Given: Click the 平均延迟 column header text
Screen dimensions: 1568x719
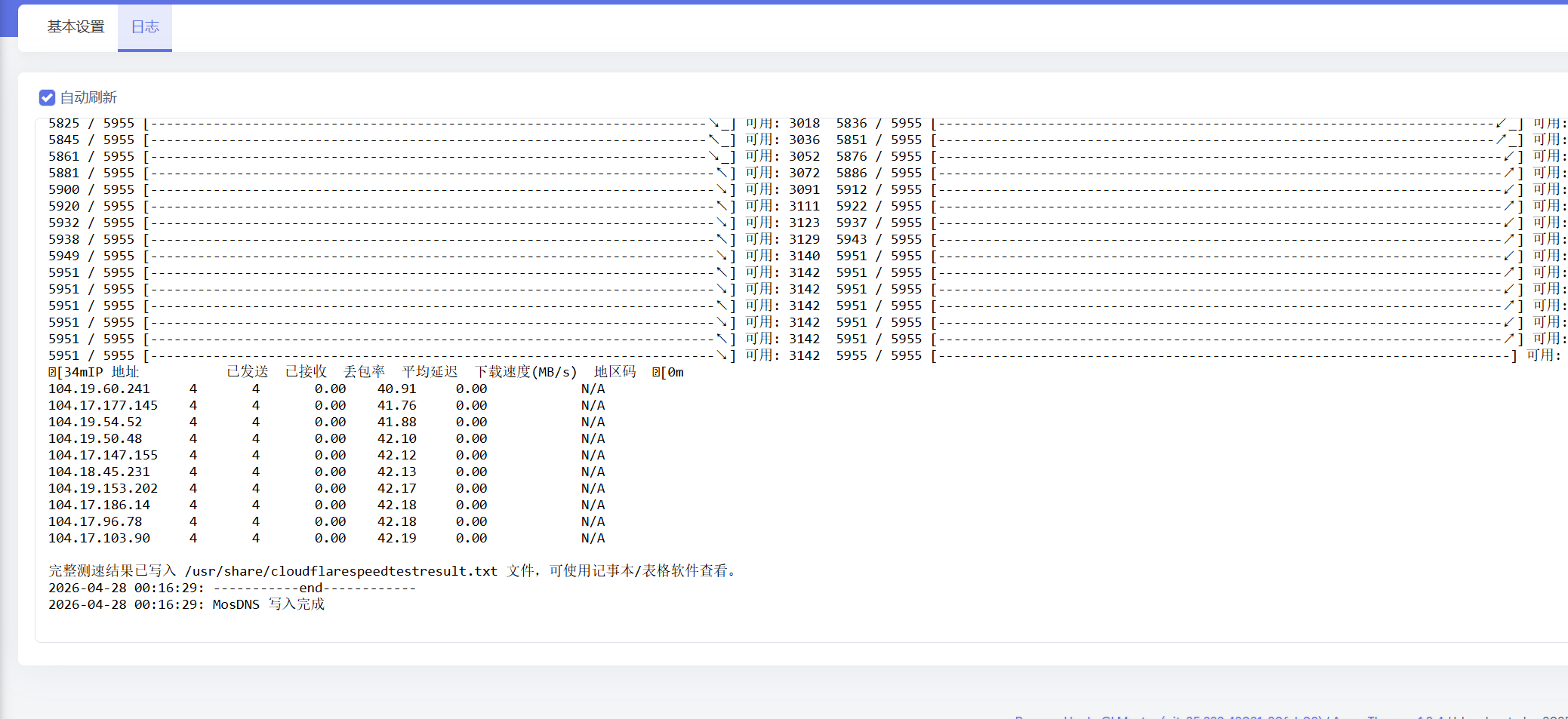Looking at the screenshot, I should point(430,372).
